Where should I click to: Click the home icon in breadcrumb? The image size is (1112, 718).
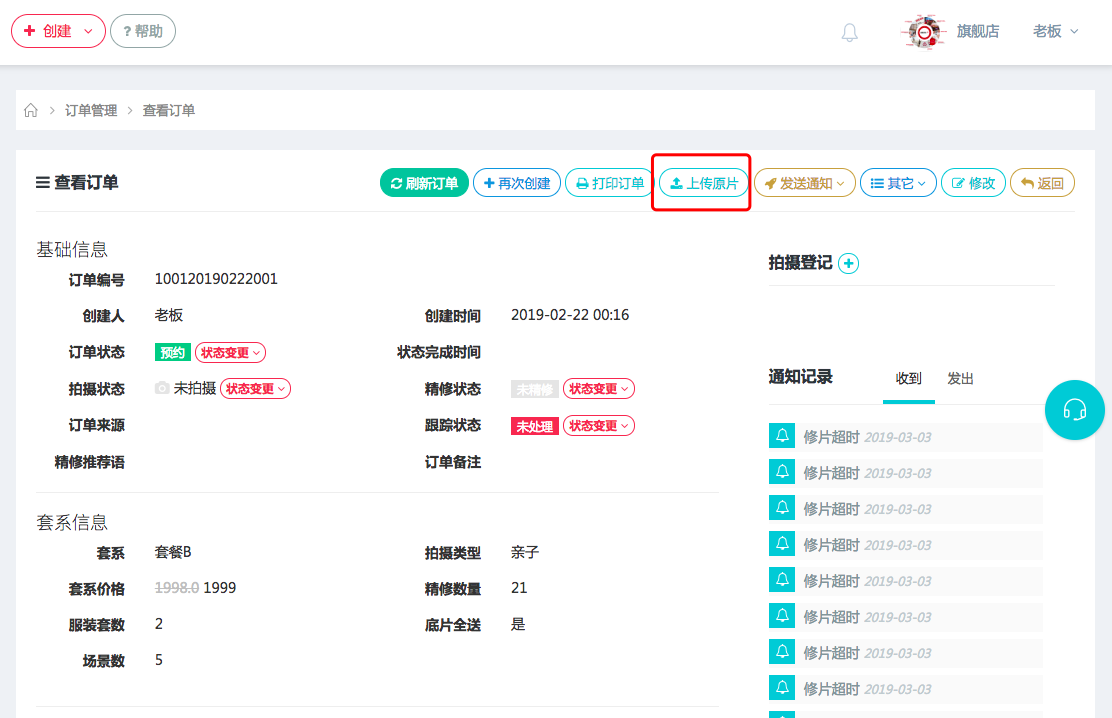31,110
